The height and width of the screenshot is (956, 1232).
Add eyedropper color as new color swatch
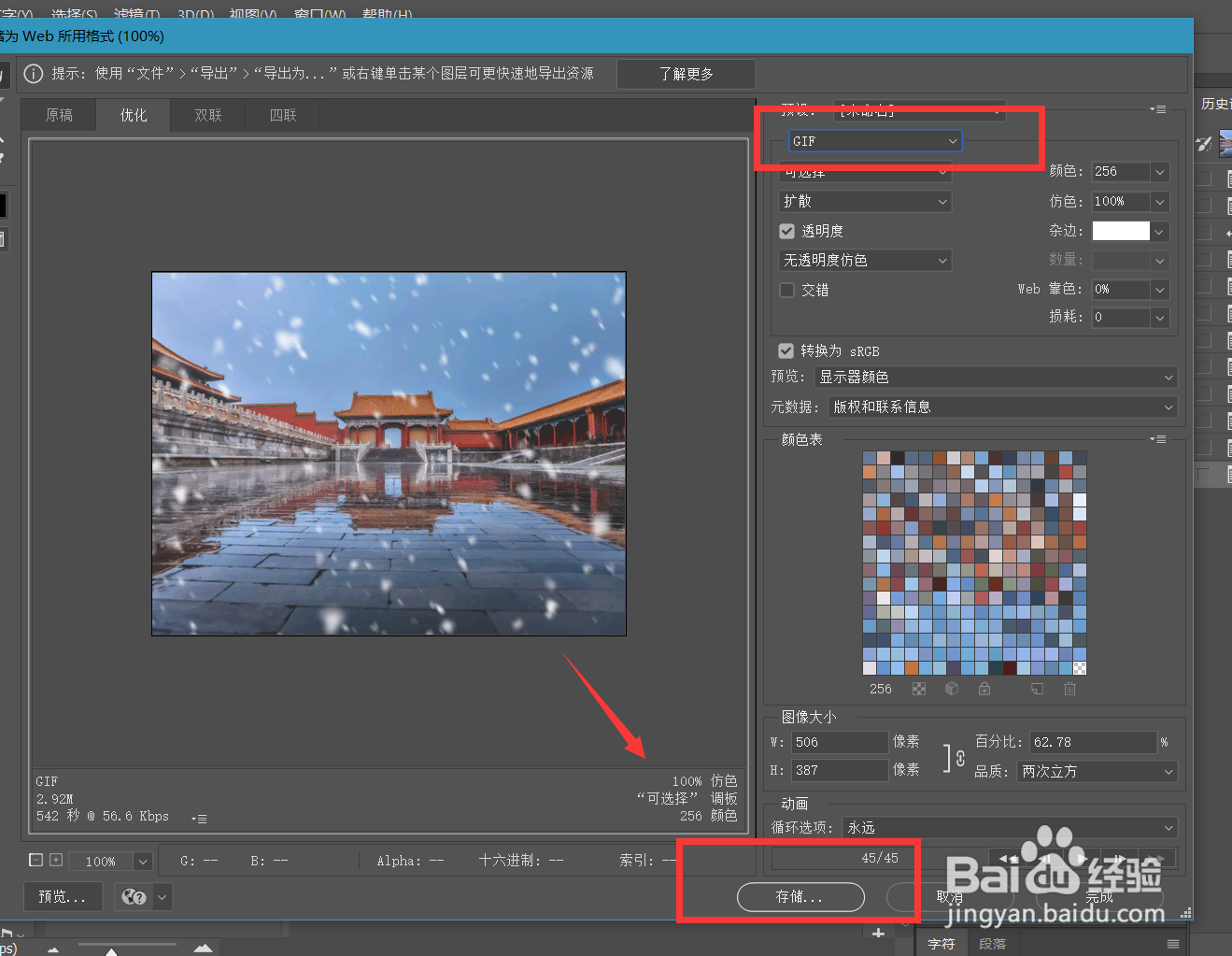coord(1039,689)
